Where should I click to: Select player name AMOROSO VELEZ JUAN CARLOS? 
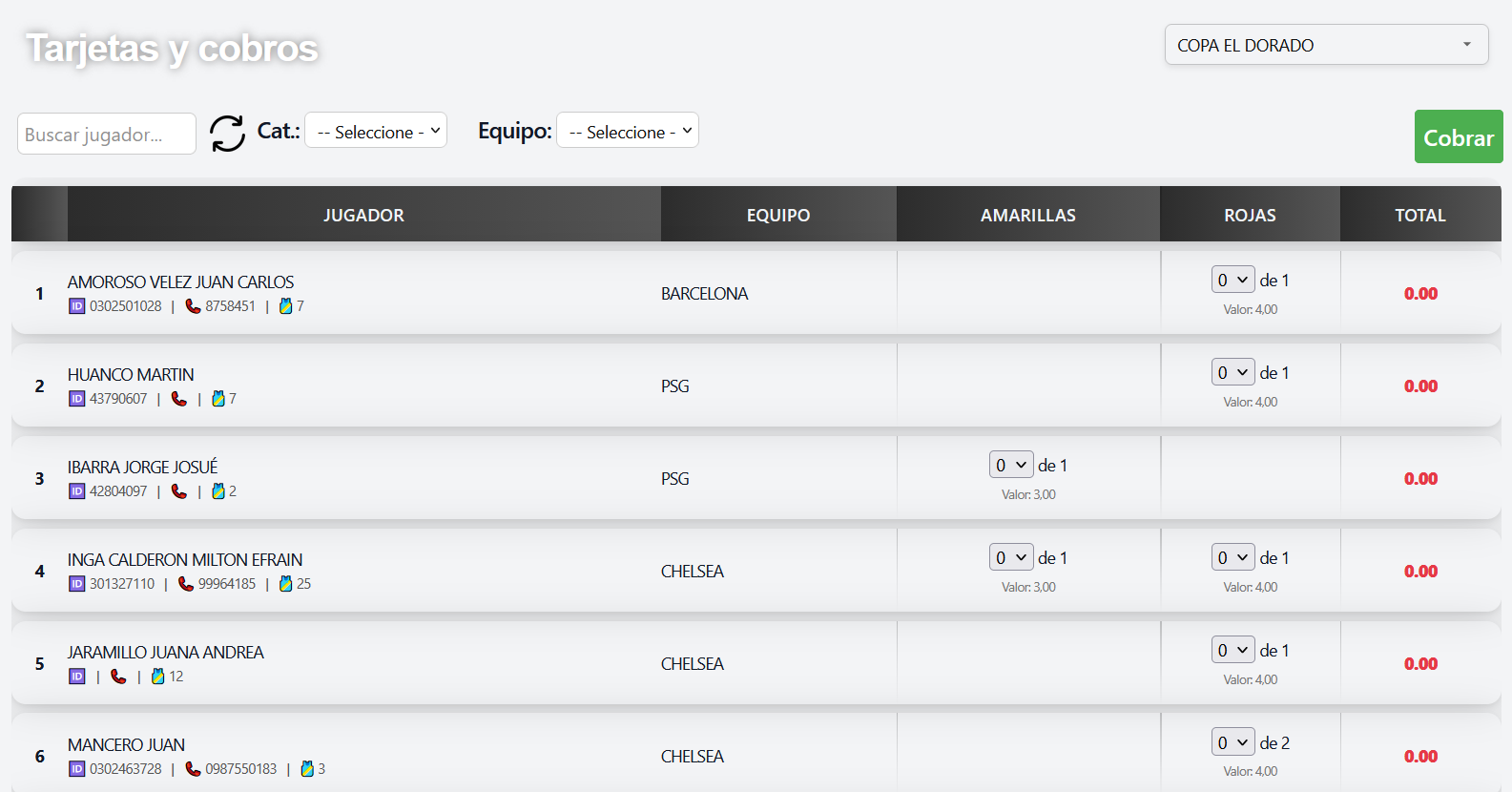tap(180, 282)
